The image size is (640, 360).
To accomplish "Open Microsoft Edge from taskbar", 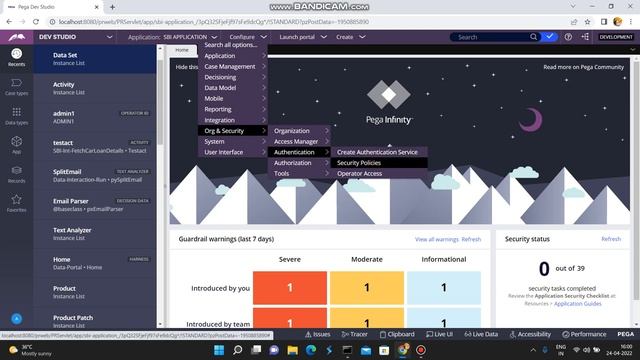I will [x=311, y=350].
